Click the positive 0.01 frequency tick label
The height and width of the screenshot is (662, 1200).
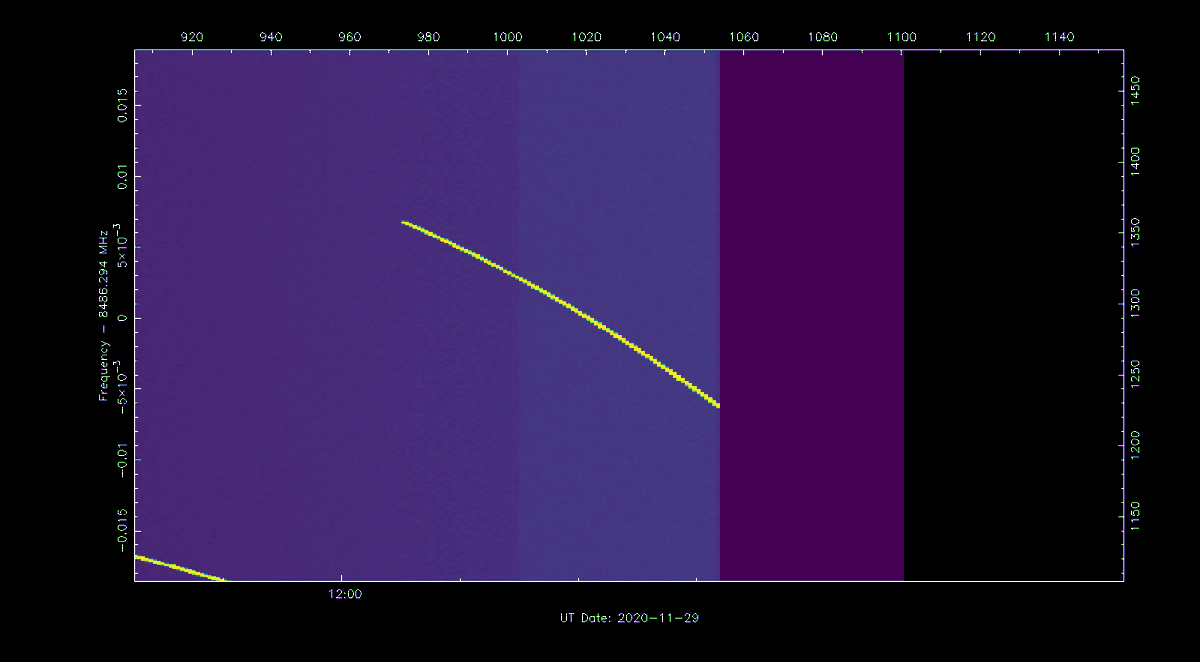(x=121, y=176)
